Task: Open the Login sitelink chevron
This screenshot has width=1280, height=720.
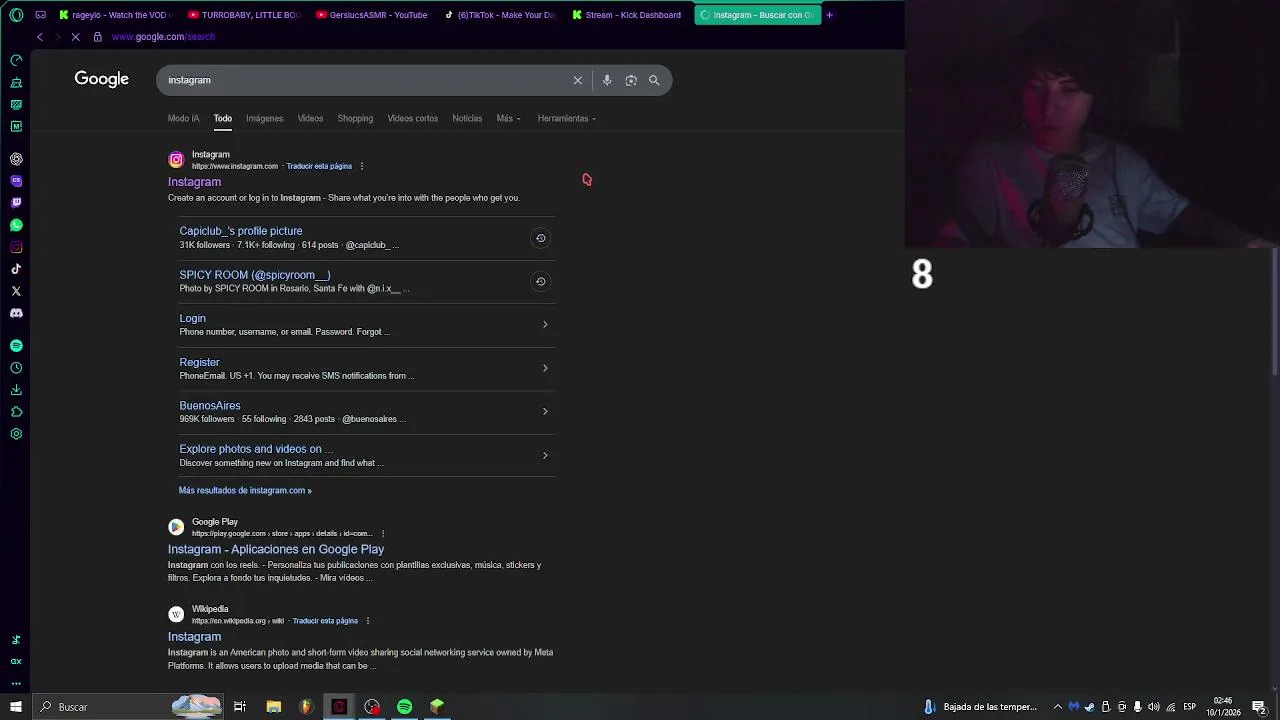Action: [x=545, y=324]
